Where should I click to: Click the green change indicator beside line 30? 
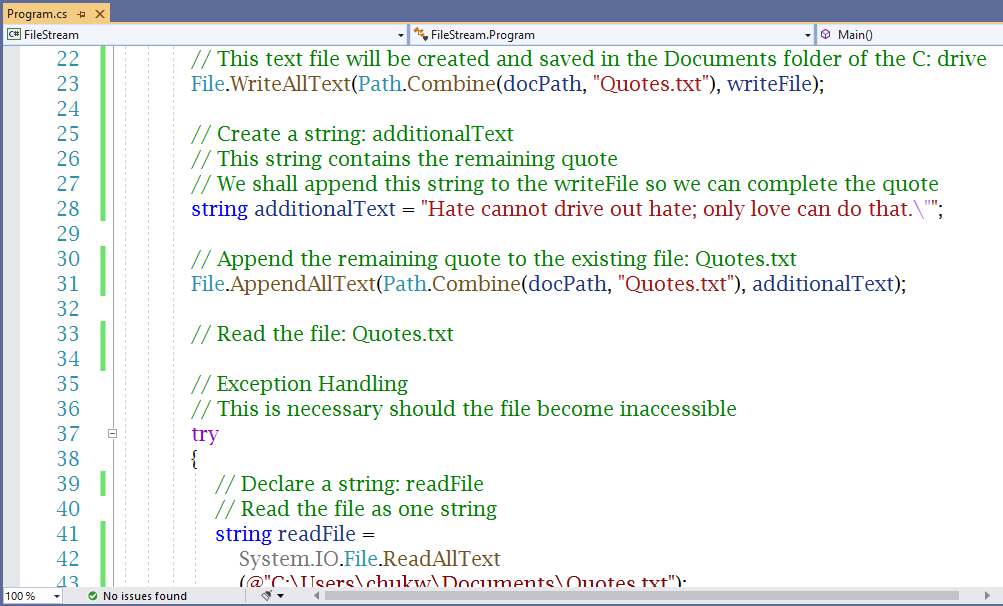click(x=102, y=259)
